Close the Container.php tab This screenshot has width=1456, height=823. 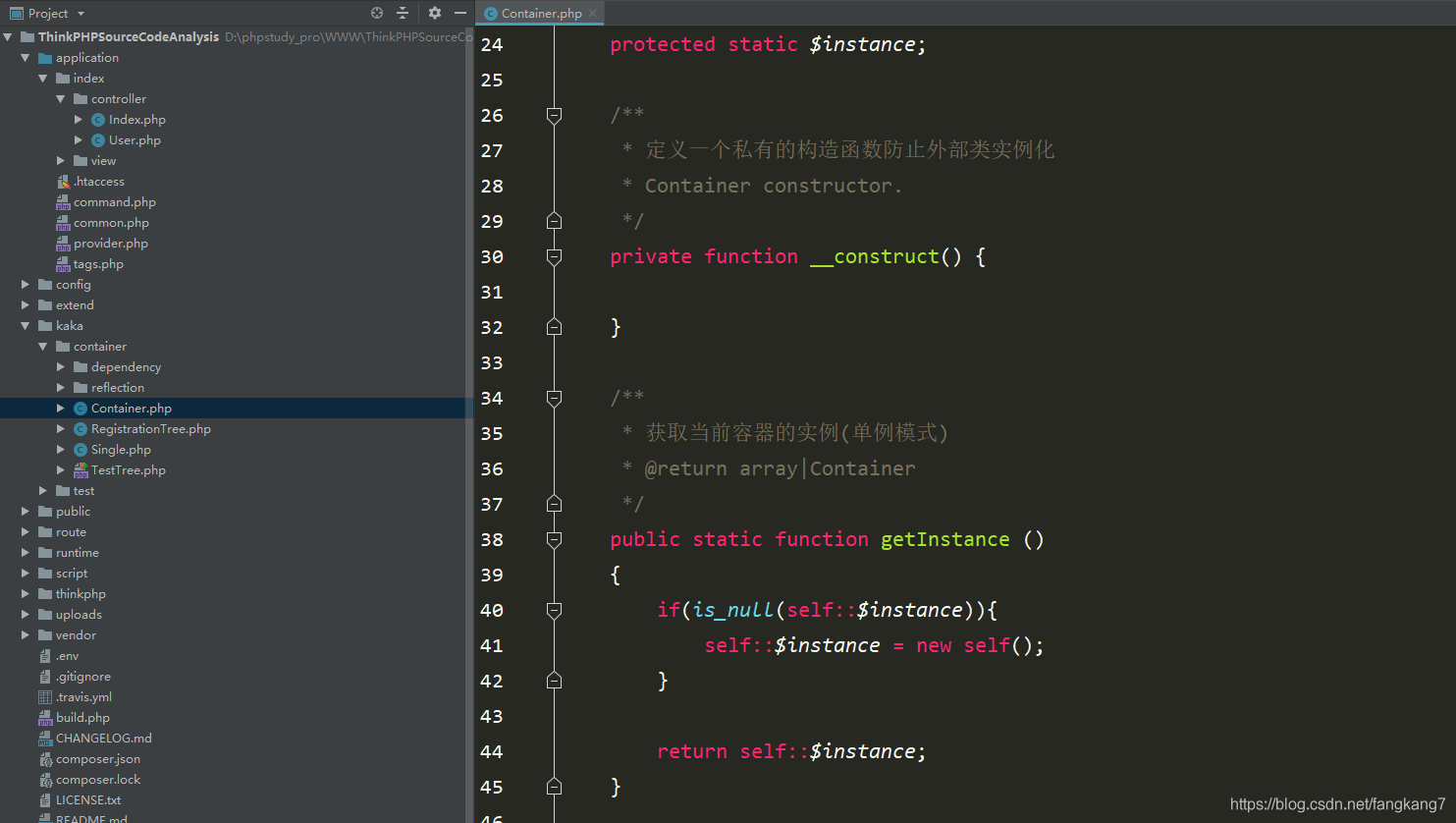click(593, 14)
